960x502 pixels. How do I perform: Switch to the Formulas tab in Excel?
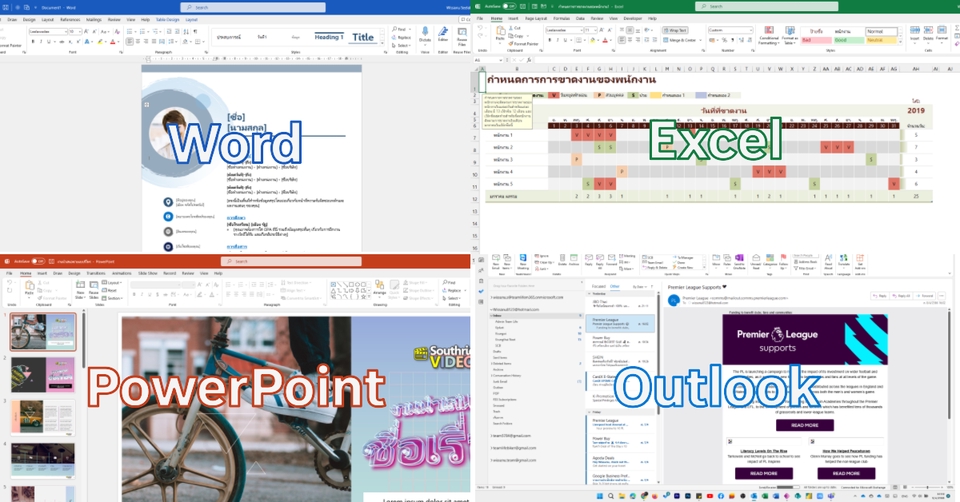coord(562,18)
